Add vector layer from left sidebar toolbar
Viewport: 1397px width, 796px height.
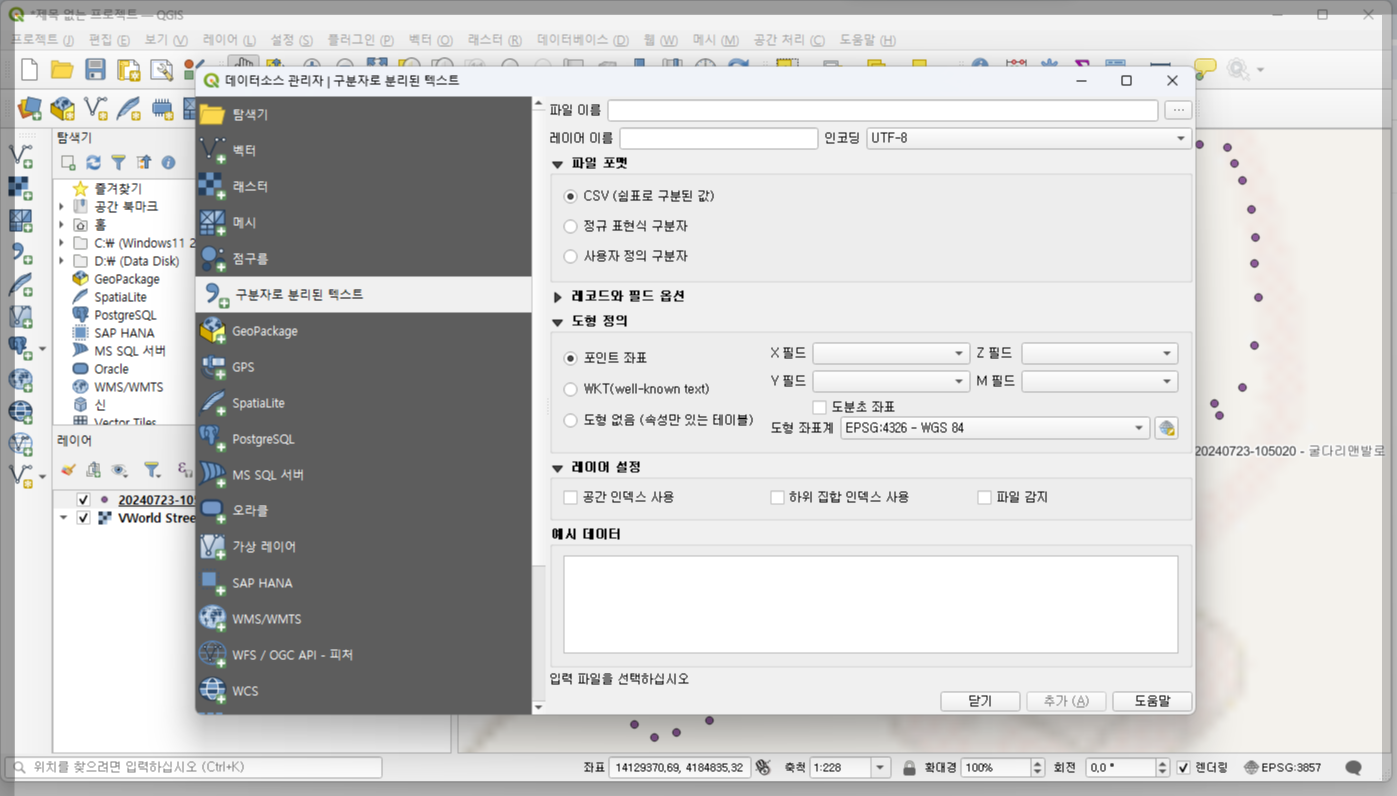coord(21,155)
